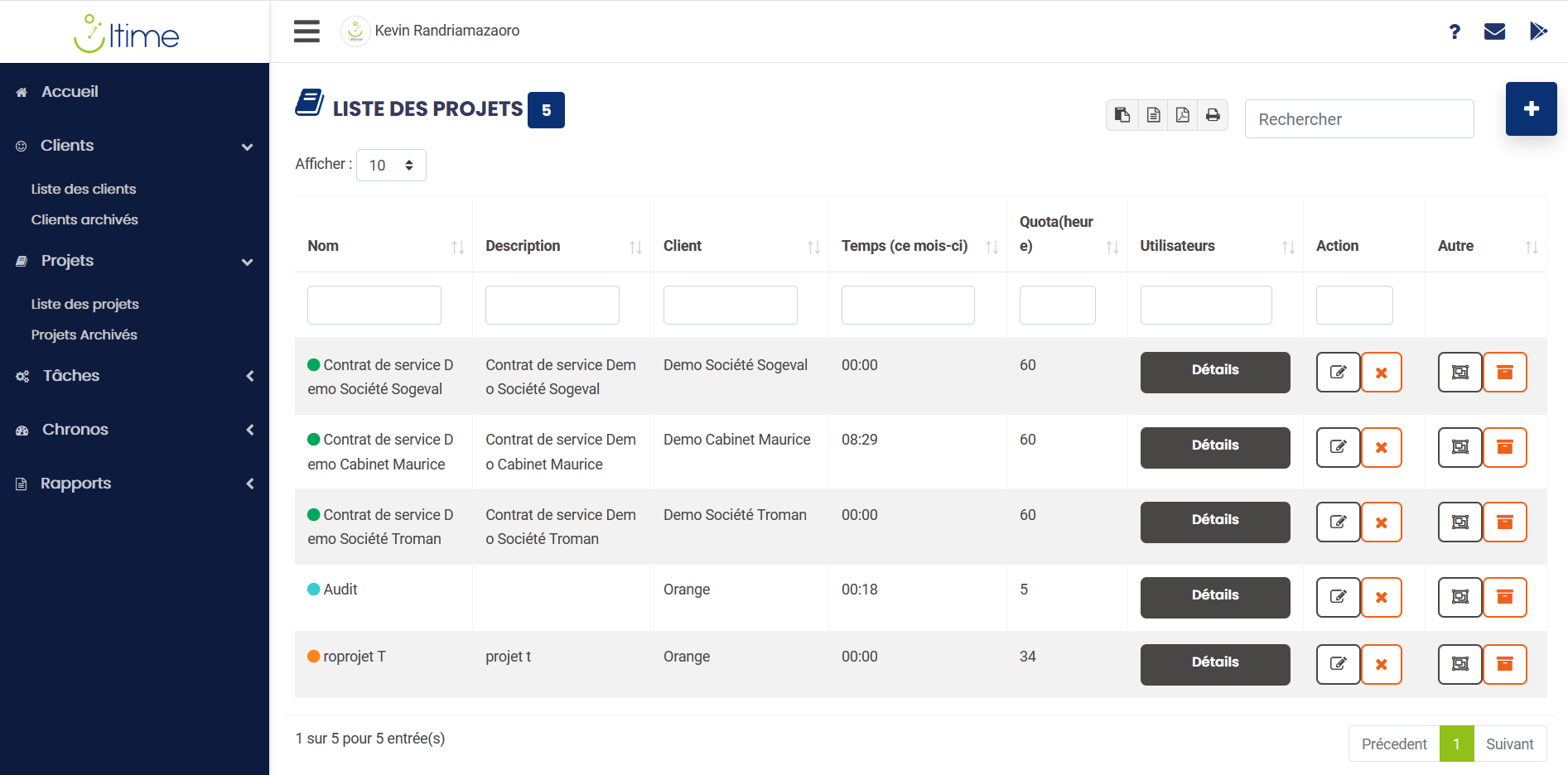Open Projets Archivés in sidebar
This screenshot has height=775, width=1568.
(84, 335)
